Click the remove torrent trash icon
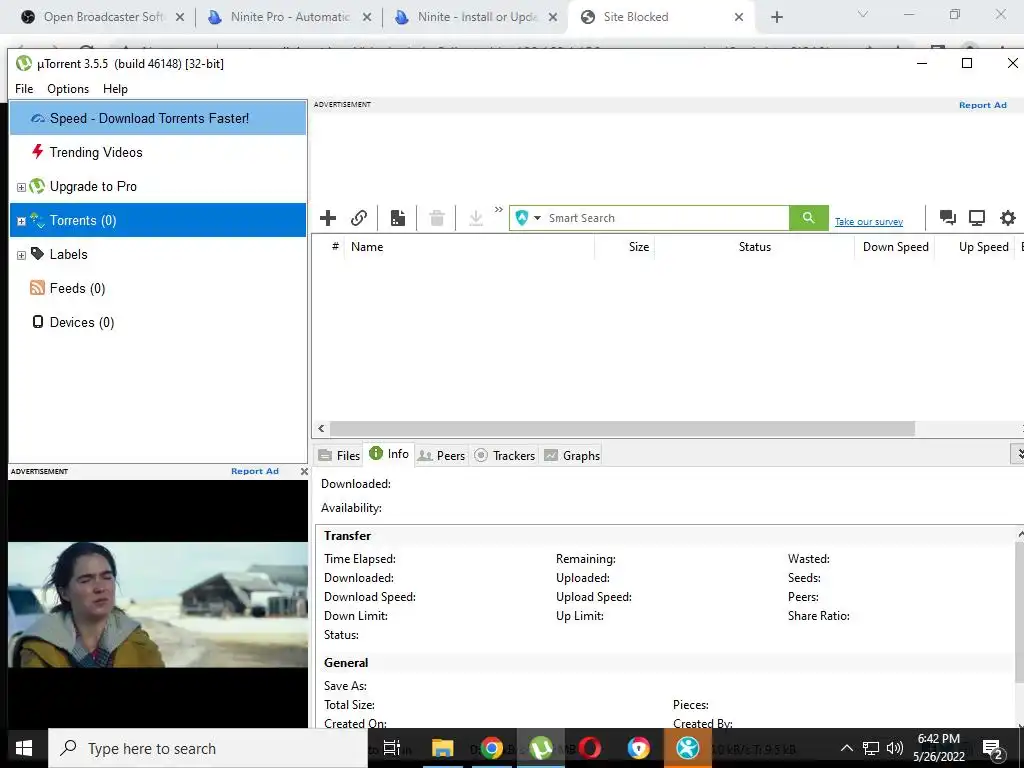The image size is (1024, 768). 437,217
